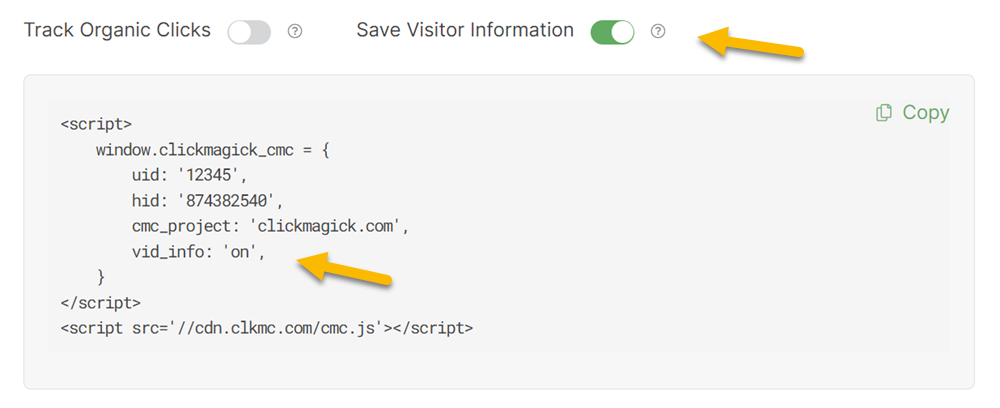Viewport: 1000px width, 408px height.
Task: Click the yellow arrow pointing at vid_info
Action: coord(345,268)
